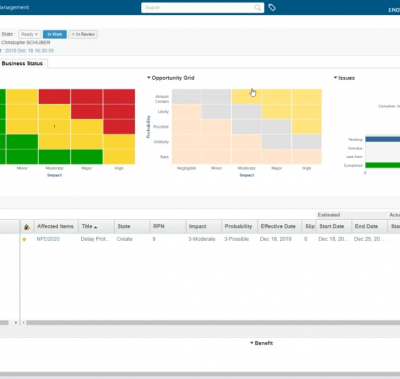Click the left pane scroll right arrow
Screen dimensions: 400x379
[16, 323]
